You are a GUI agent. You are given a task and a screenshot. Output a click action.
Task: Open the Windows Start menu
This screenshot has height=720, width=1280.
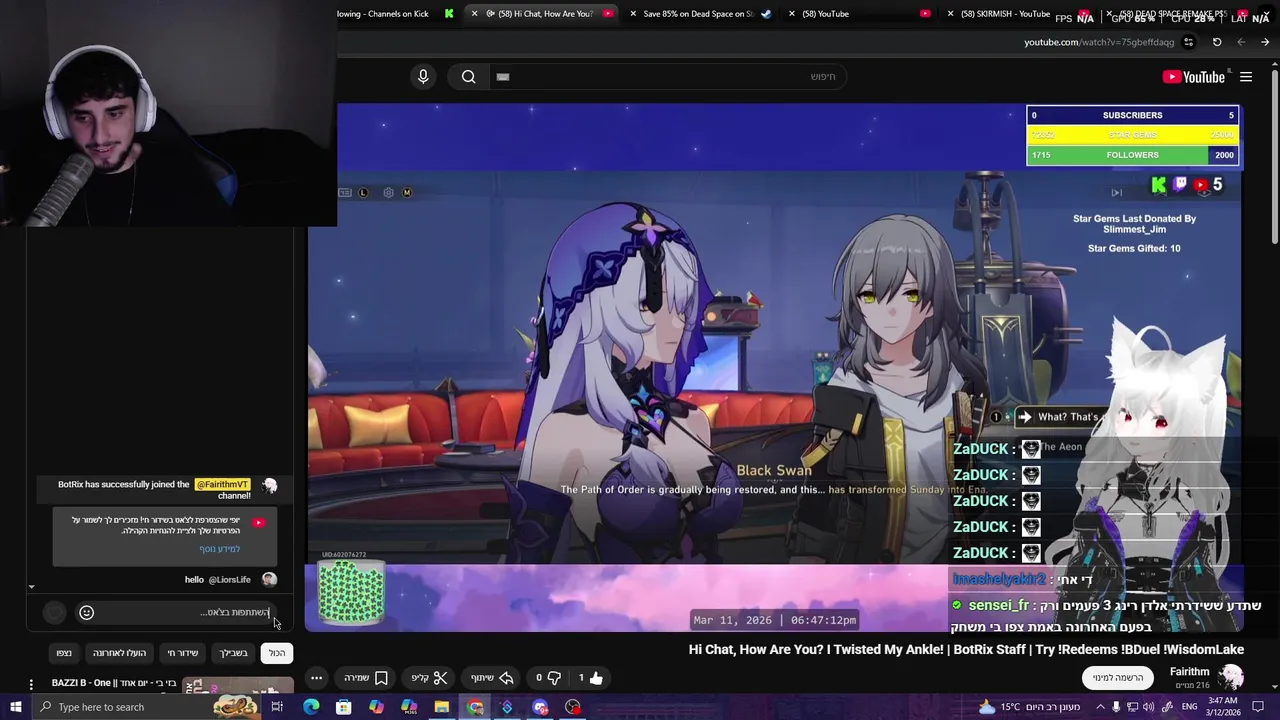(x=16, y=707)
